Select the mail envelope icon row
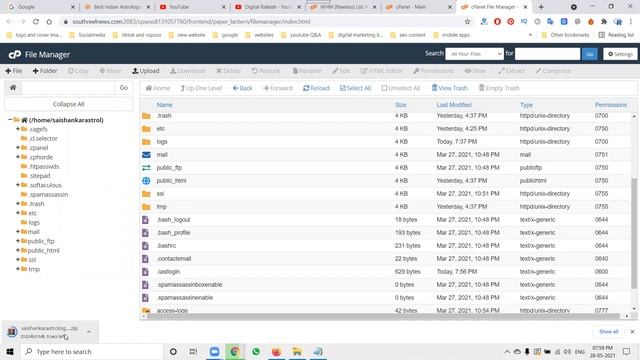Screen dimensions: 640x360 [x=146, y=155]
